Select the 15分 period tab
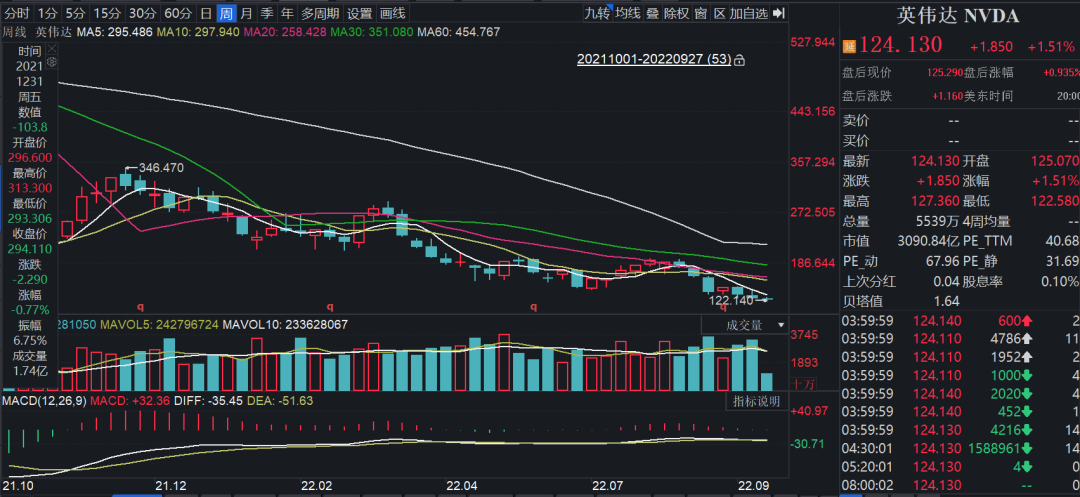Screen dimensions: 1080x497 pos(107,13)
